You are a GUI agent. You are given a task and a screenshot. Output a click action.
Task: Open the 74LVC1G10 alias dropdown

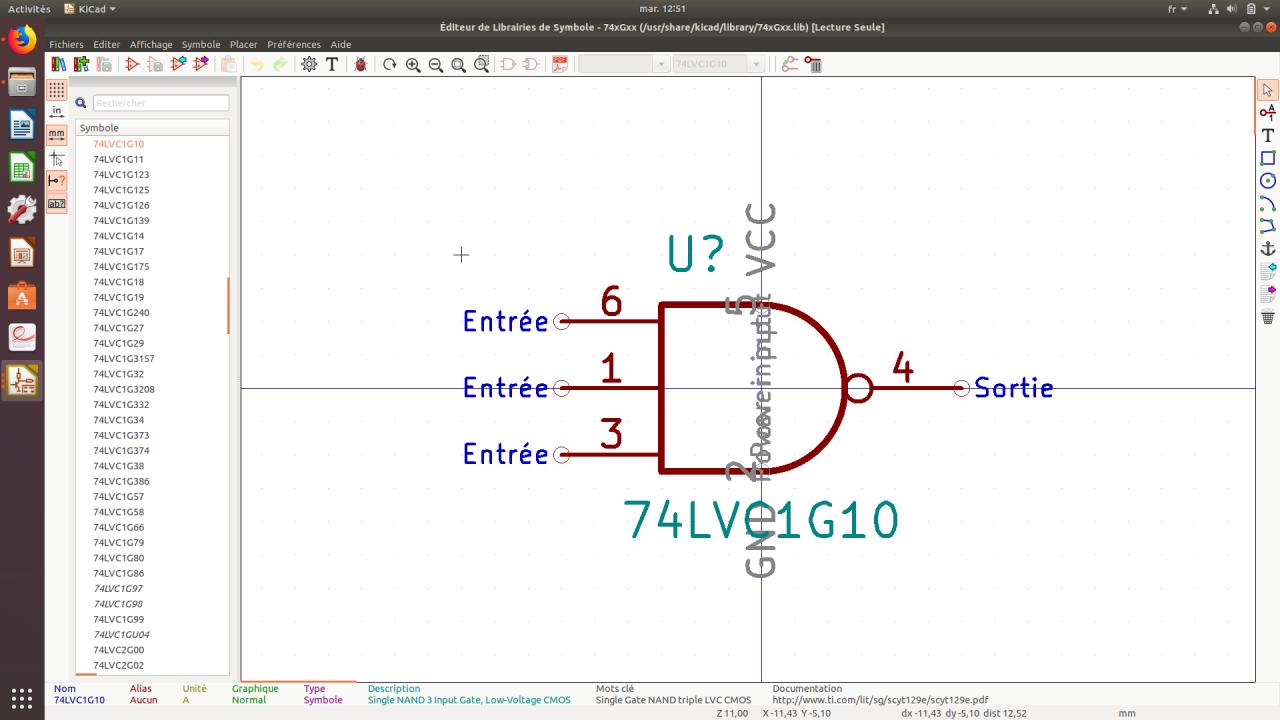pyautogui.click(x=718, y=64)
